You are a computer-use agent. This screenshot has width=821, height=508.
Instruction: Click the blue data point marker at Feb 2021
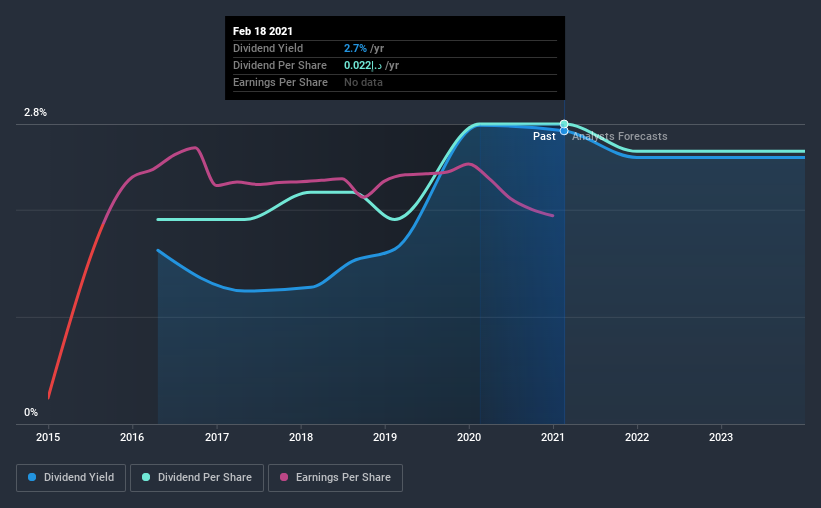(x=564, y=131)
